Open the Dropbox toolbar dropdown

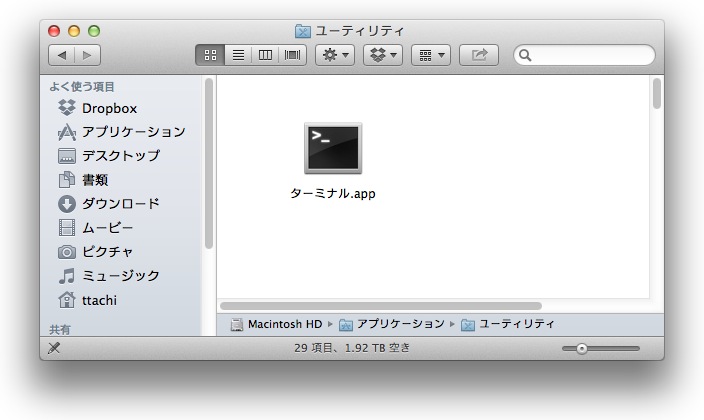382,55
